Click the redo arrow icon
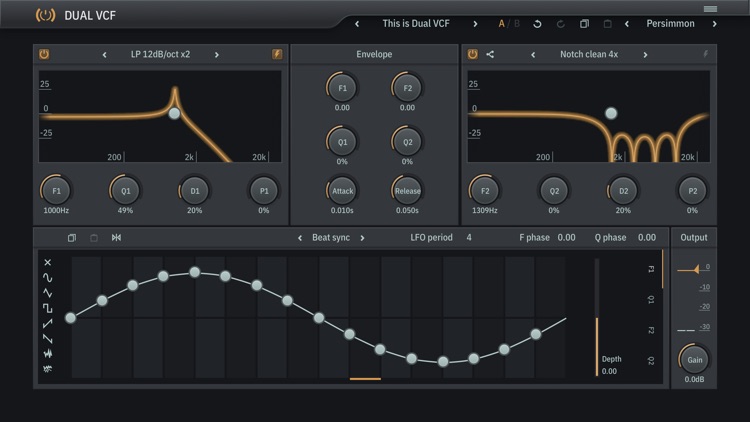Screen dimensions: 750x422 (561, 24)
